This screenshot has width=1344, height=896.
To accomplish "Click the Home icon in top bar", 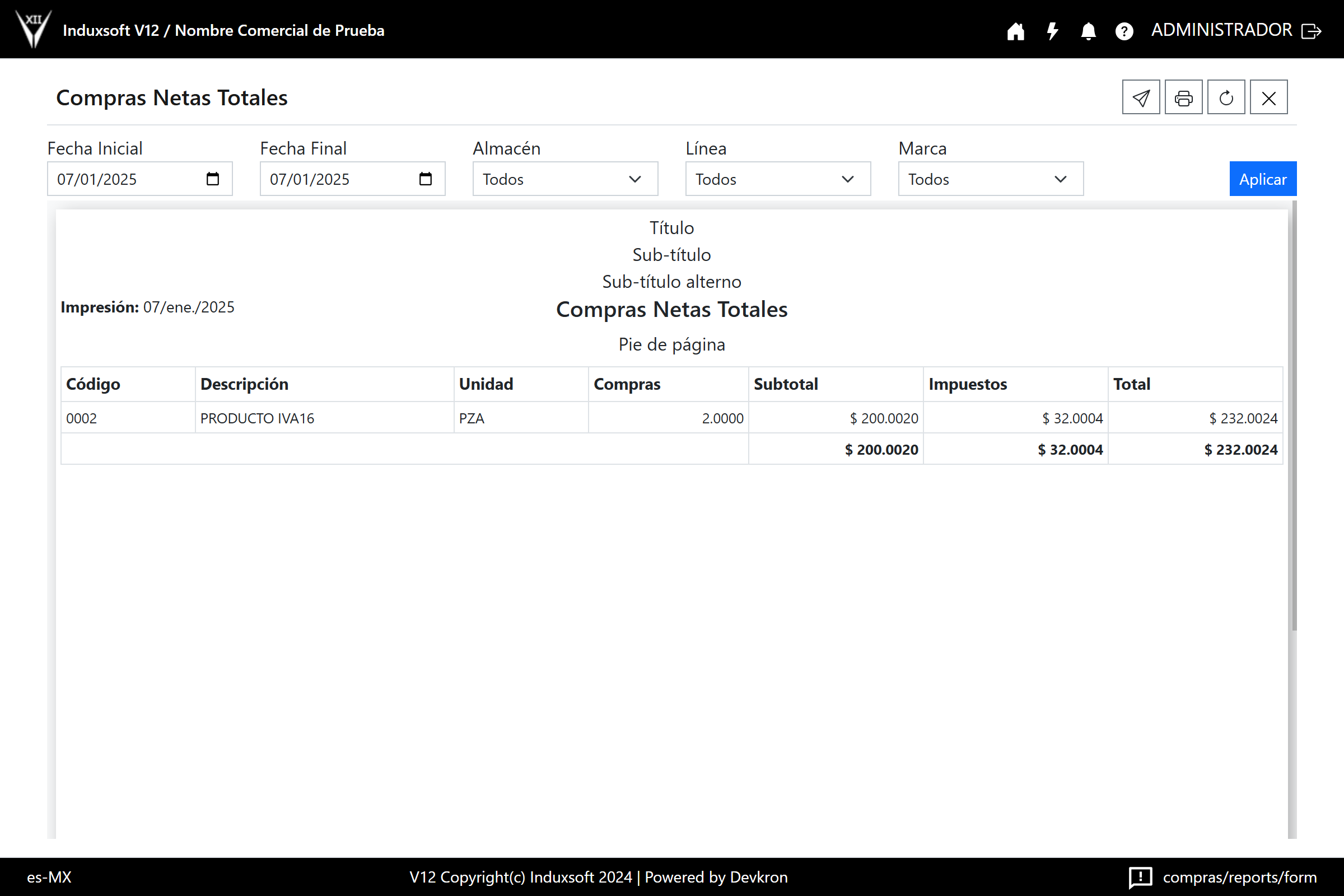I will (x=1015, y=31).
